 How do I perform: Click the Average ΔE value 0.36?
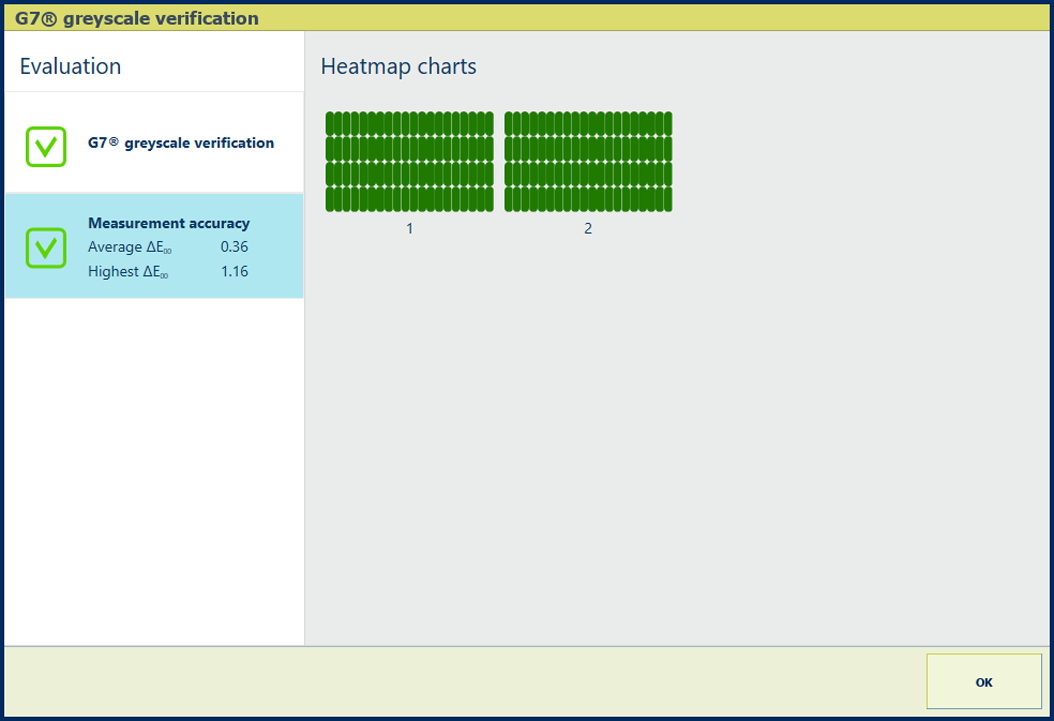[x=234, y=247]
